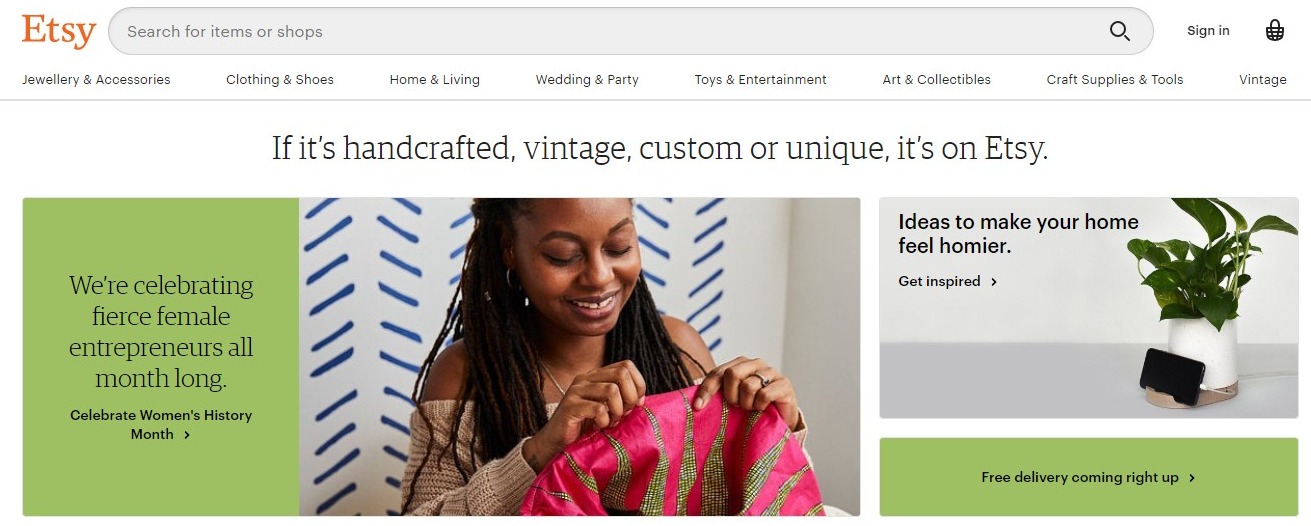Click the arrow after Get inspired
Image resolution: width=1311 pixels, height=526 pixels.
tap(994, 282)
